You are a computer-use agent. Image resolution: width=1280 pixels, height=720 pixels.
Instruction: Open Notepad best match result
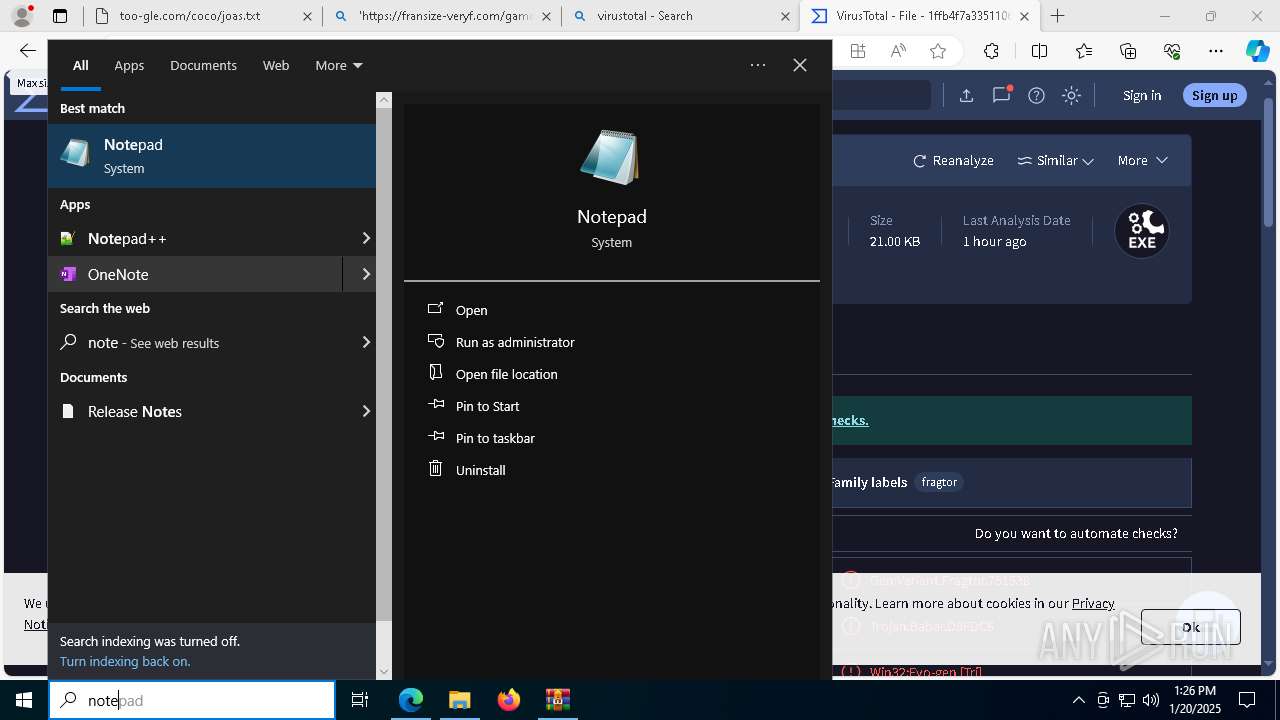[211, 156]
